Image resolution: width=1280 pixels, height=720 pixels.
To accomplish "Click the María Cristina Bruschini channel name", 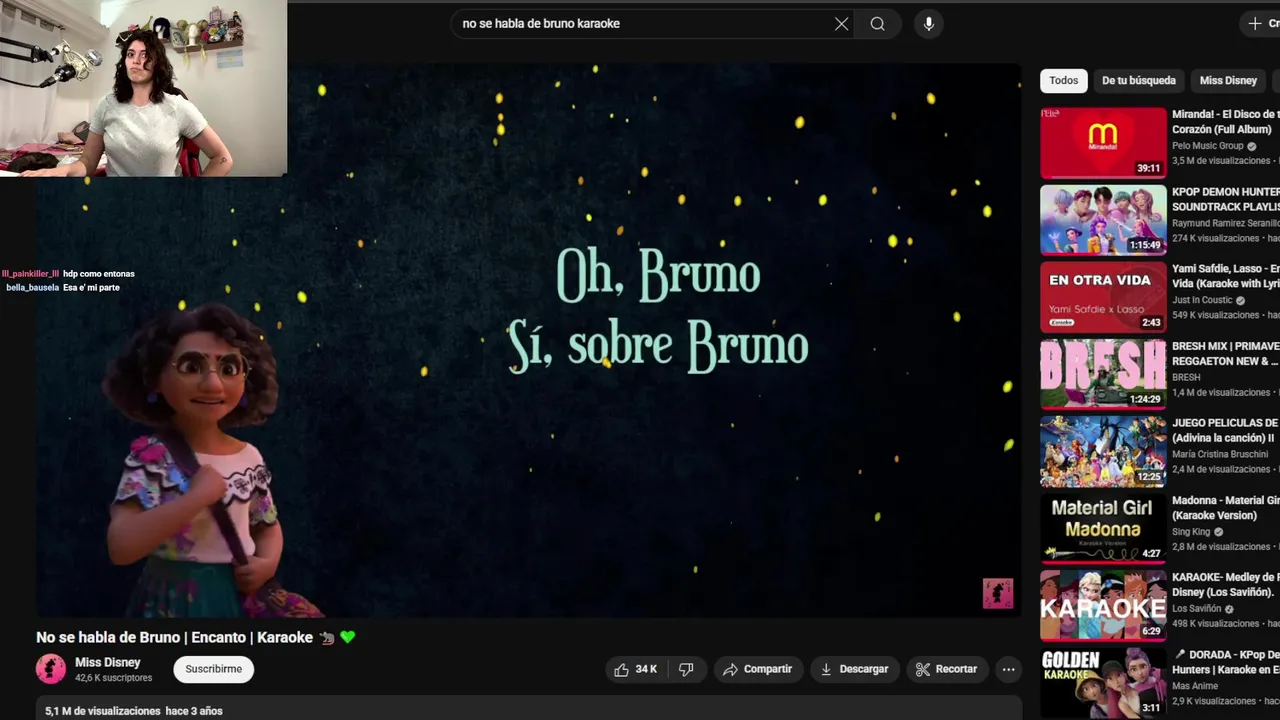I will click(1220, 454).
